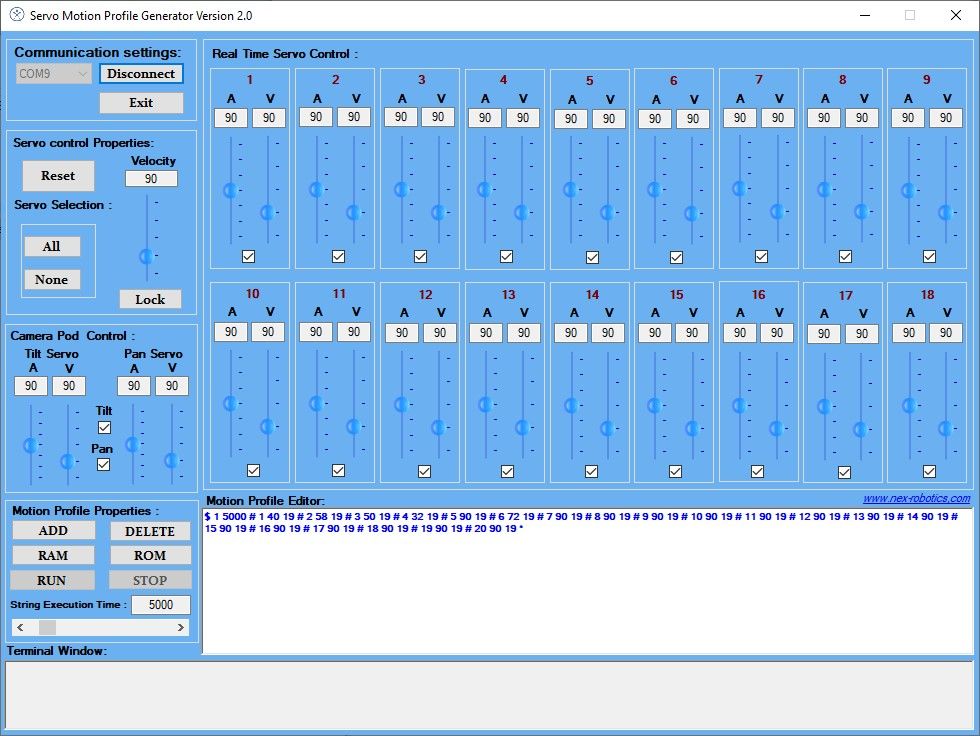
Task: Click servo 10 angle value field
Action: [x=231, y=332]
